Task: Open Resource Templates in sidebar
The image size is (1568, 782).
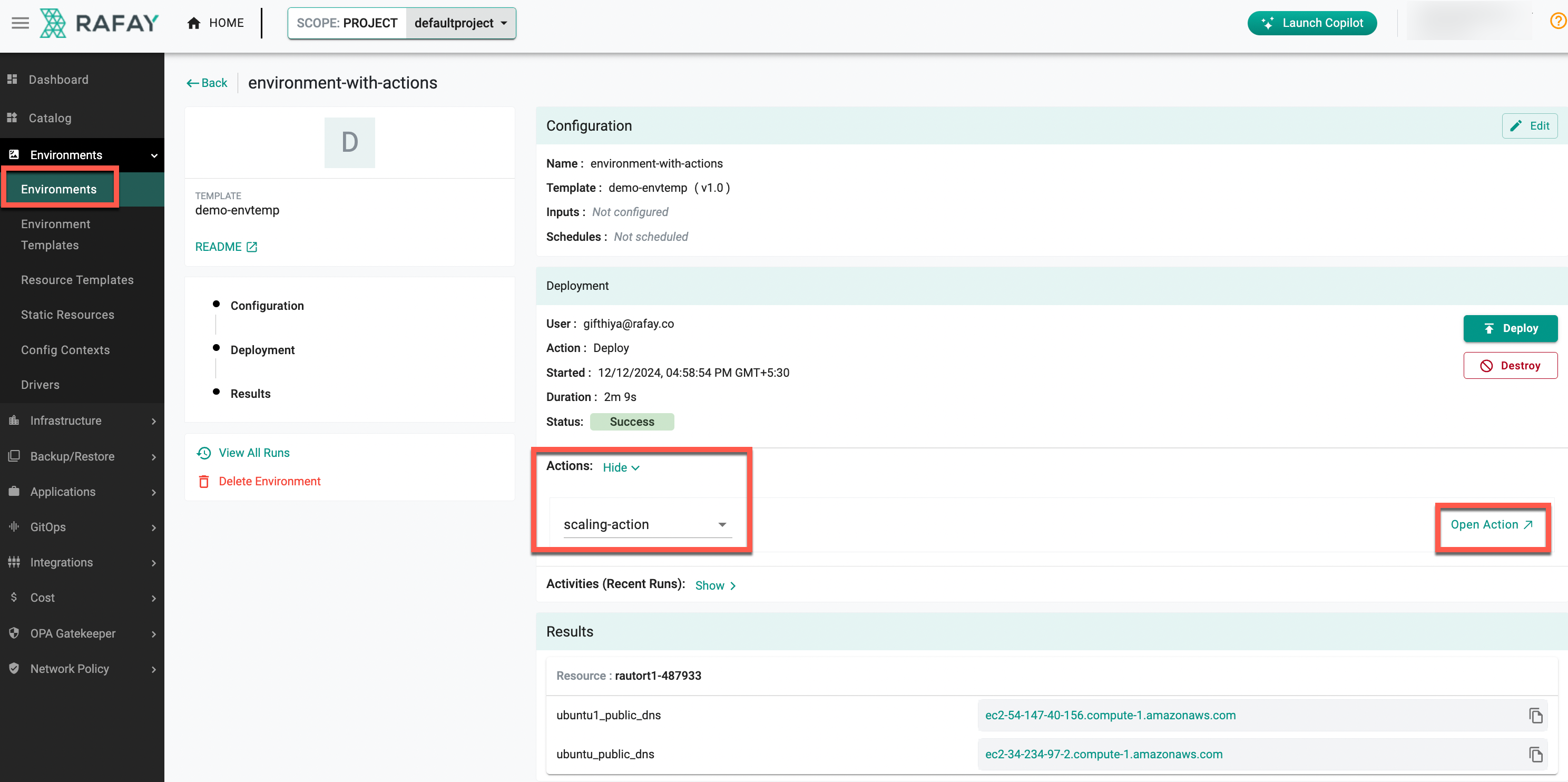Action: click(x=77, y=280)
